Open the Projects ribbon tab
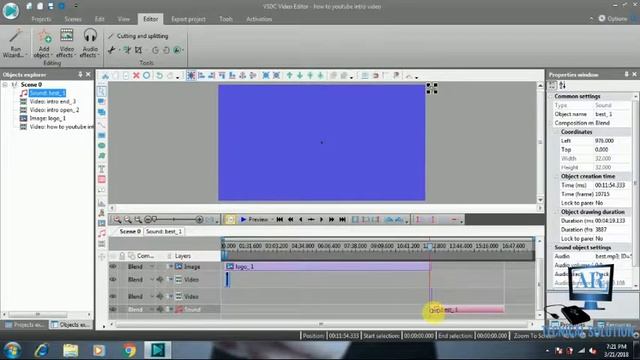 coord(41,19)
